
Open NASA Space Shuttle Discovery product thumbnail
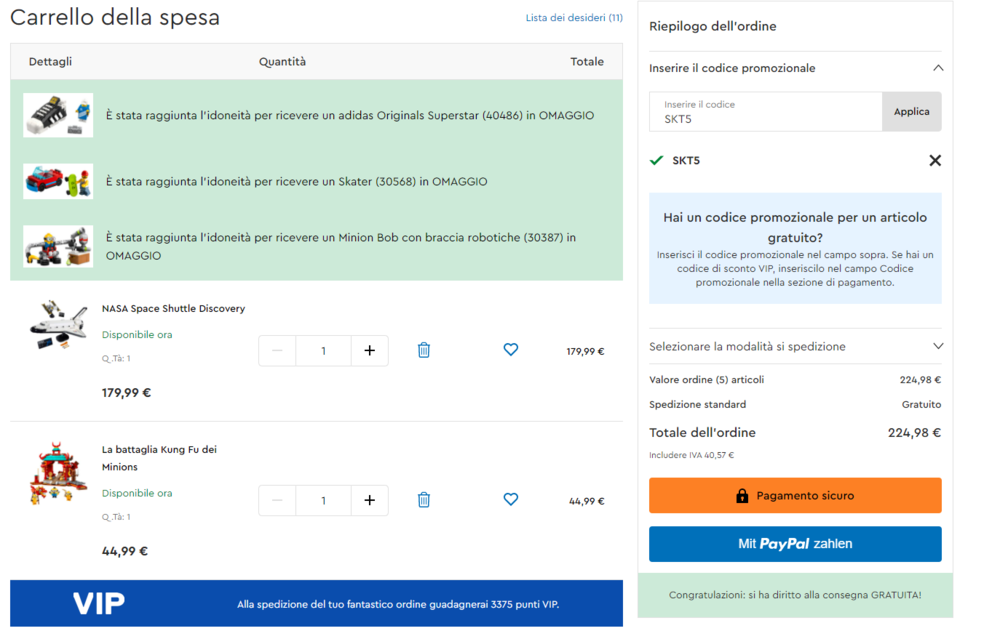pyautogui.click(x=58, y=325)
